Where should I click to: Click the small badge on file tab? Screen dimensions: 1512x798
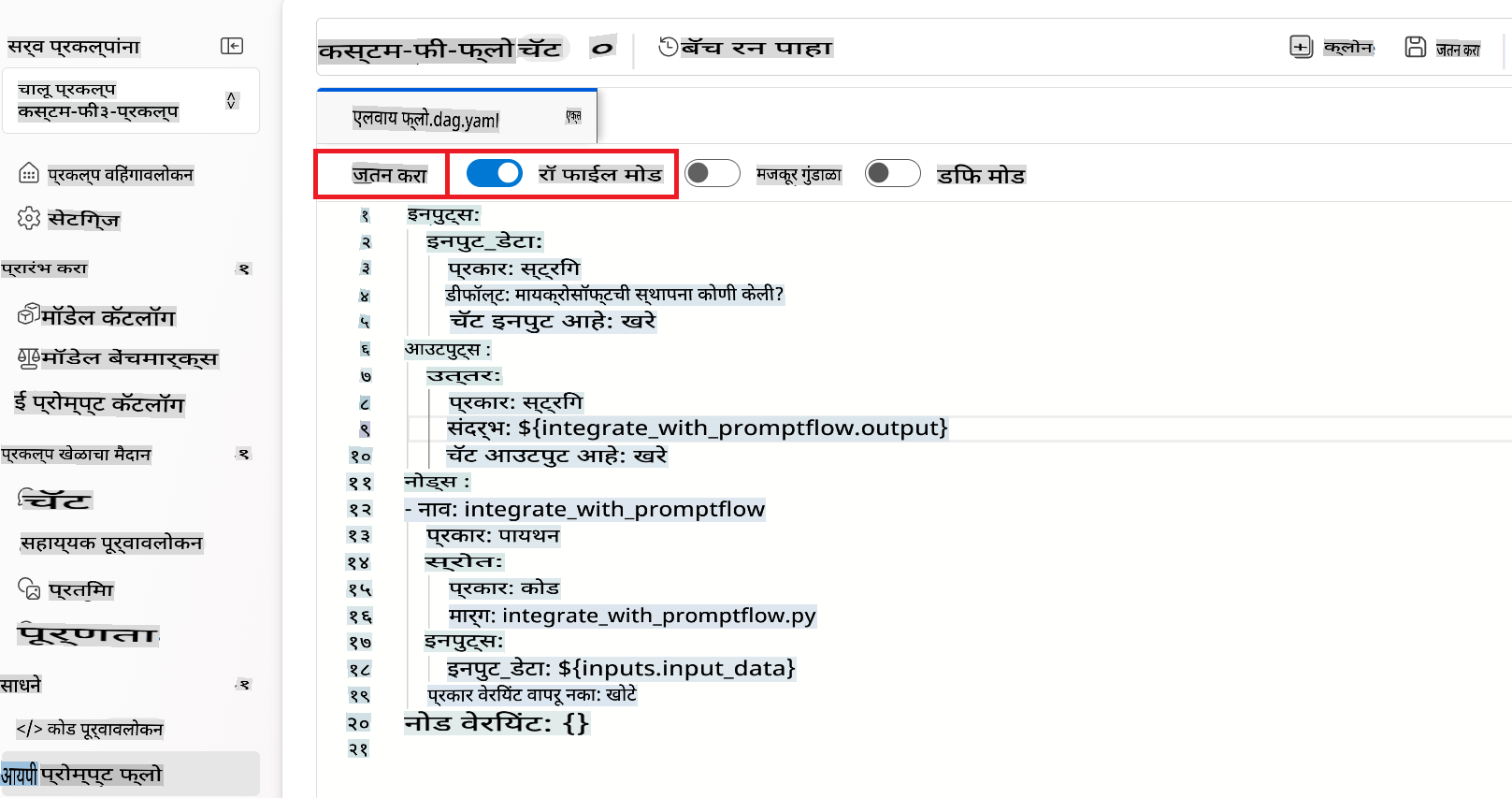click(573, 116)
